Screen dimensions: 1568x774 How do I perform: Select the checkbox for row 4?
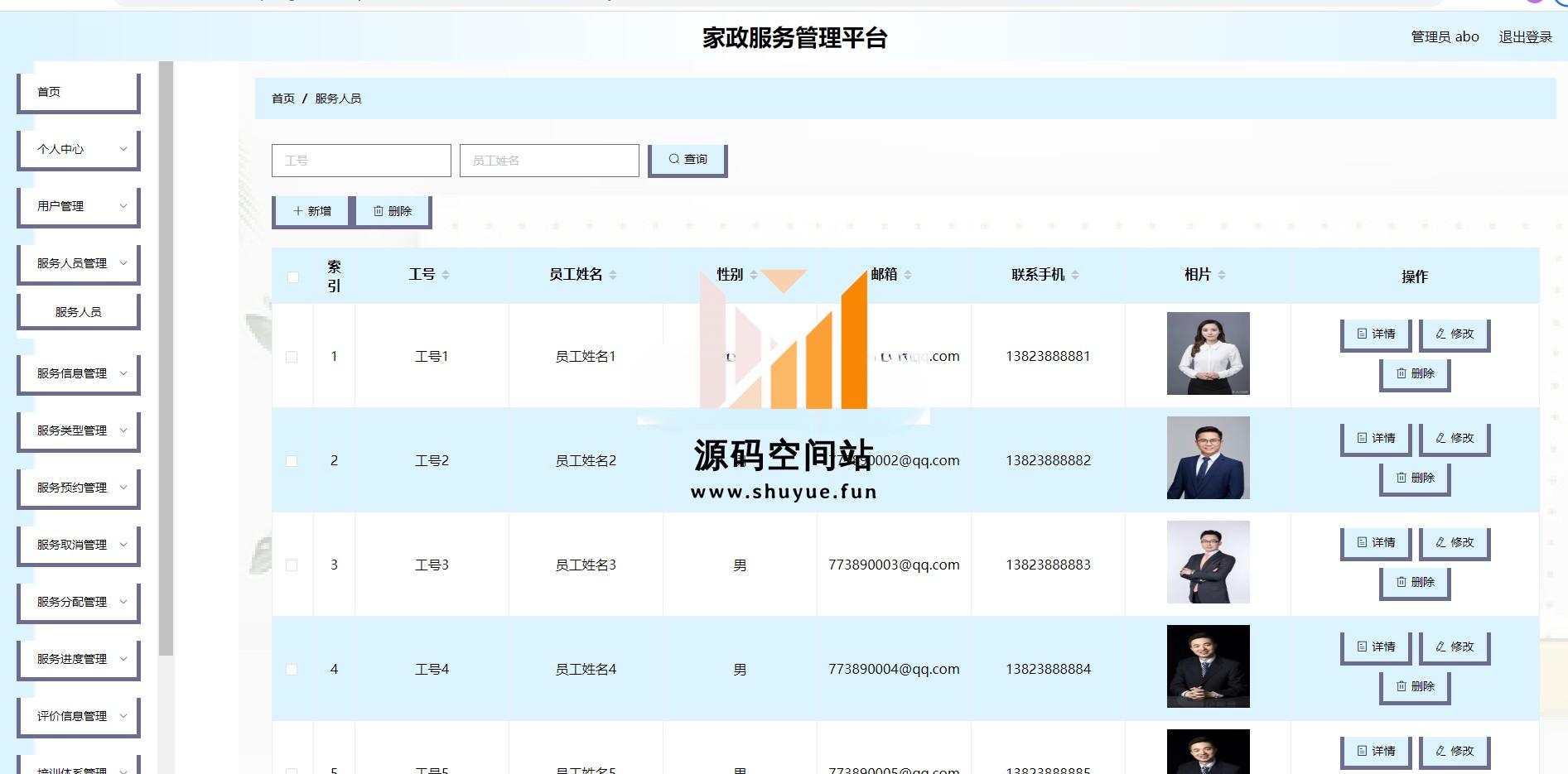292,670
